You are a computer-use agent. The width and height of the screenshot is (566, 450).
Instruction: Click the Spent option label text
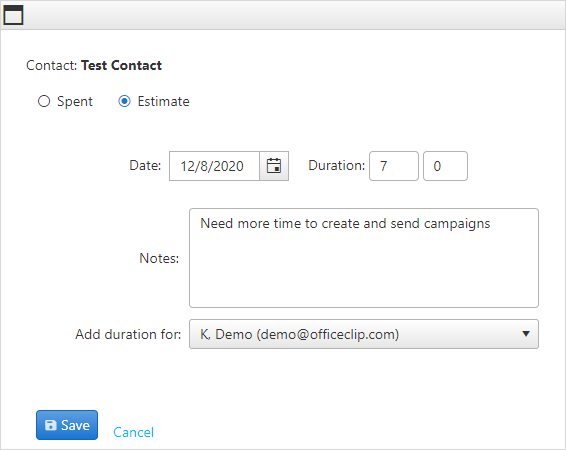coord(75,102)
